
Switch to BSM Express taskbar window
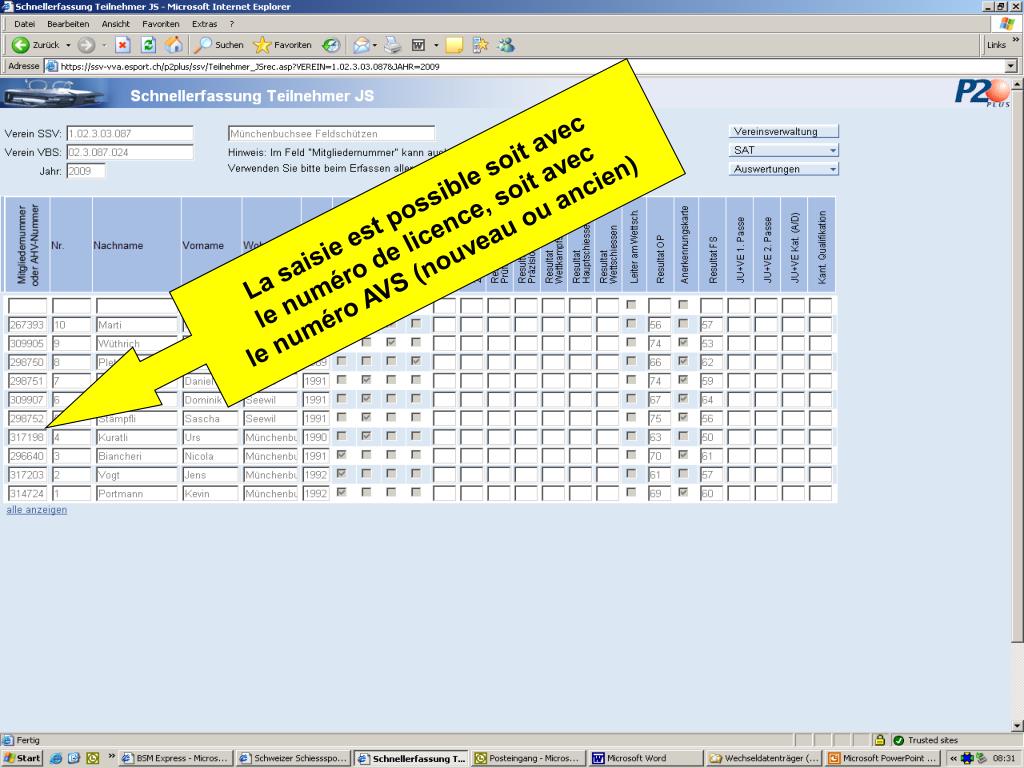[175, 758]
